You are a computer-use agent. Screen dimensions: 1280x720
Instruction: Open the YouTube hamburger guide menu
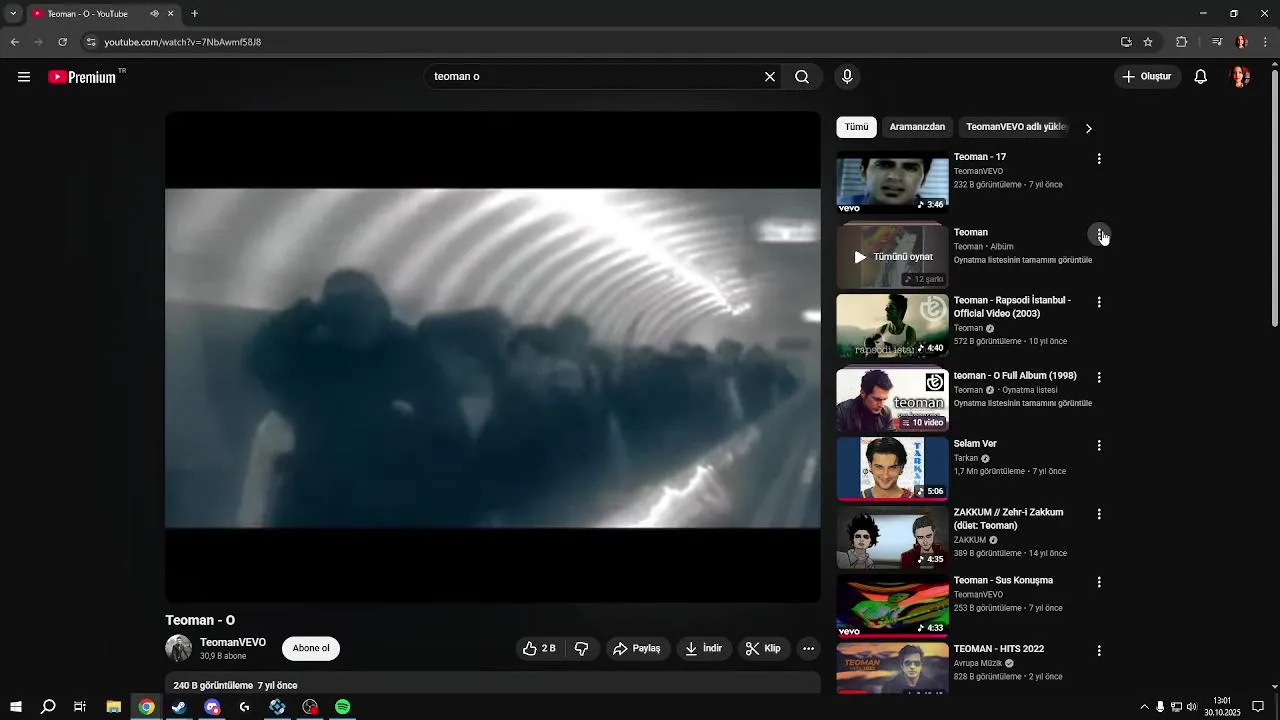[x=24, y=77]
